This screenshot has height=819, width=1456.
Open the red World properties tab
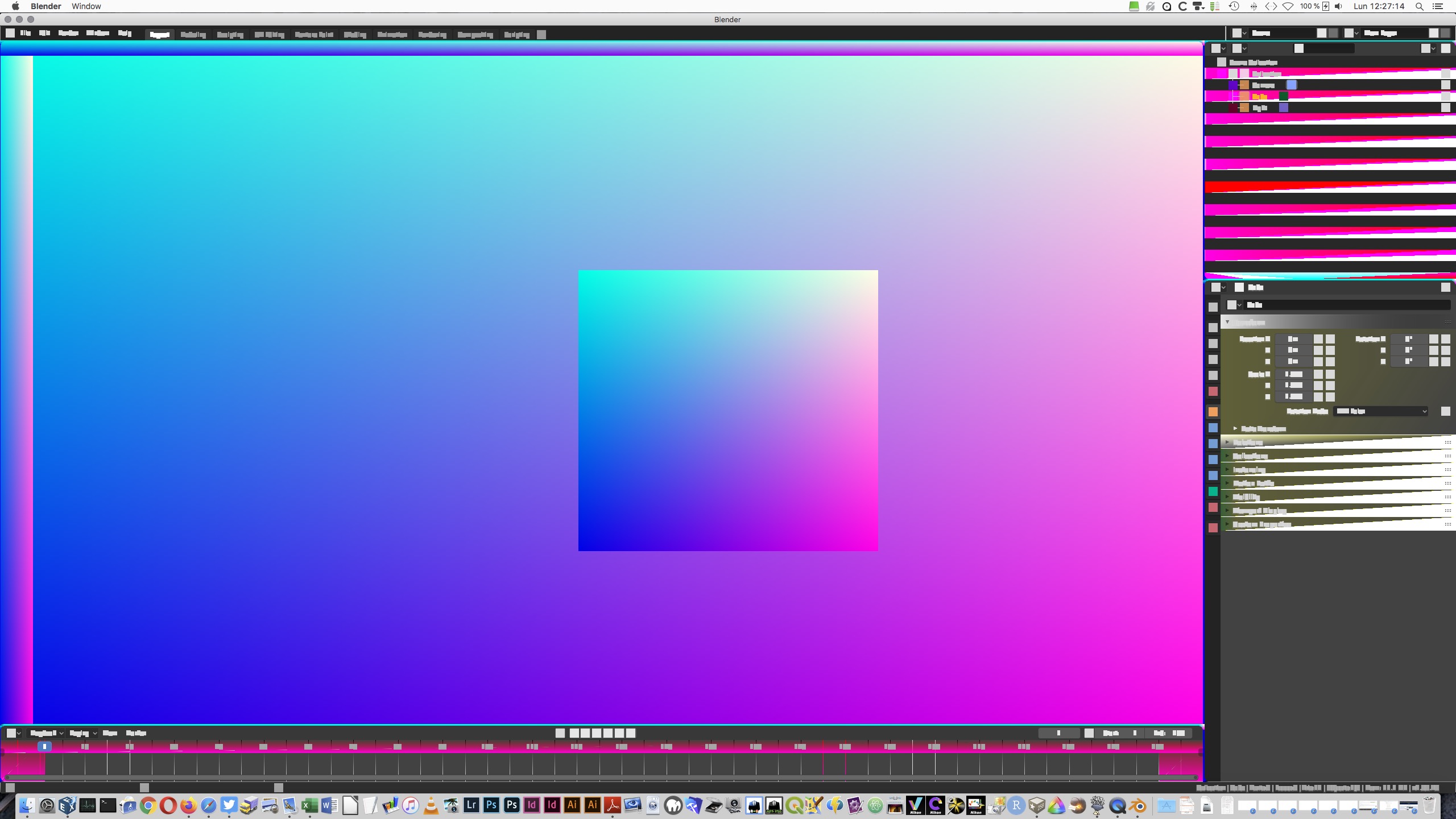(1213, 391)
